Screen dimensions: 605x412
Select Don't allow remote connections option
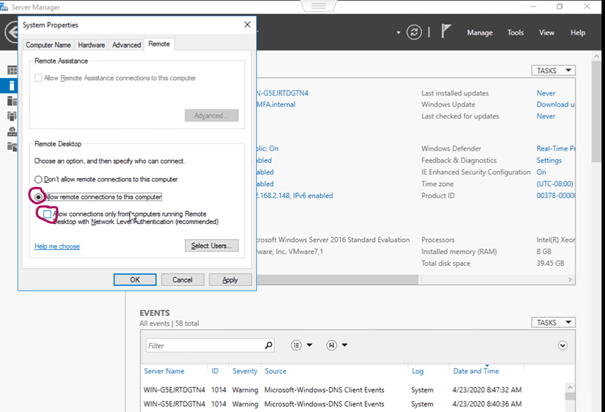39,178
